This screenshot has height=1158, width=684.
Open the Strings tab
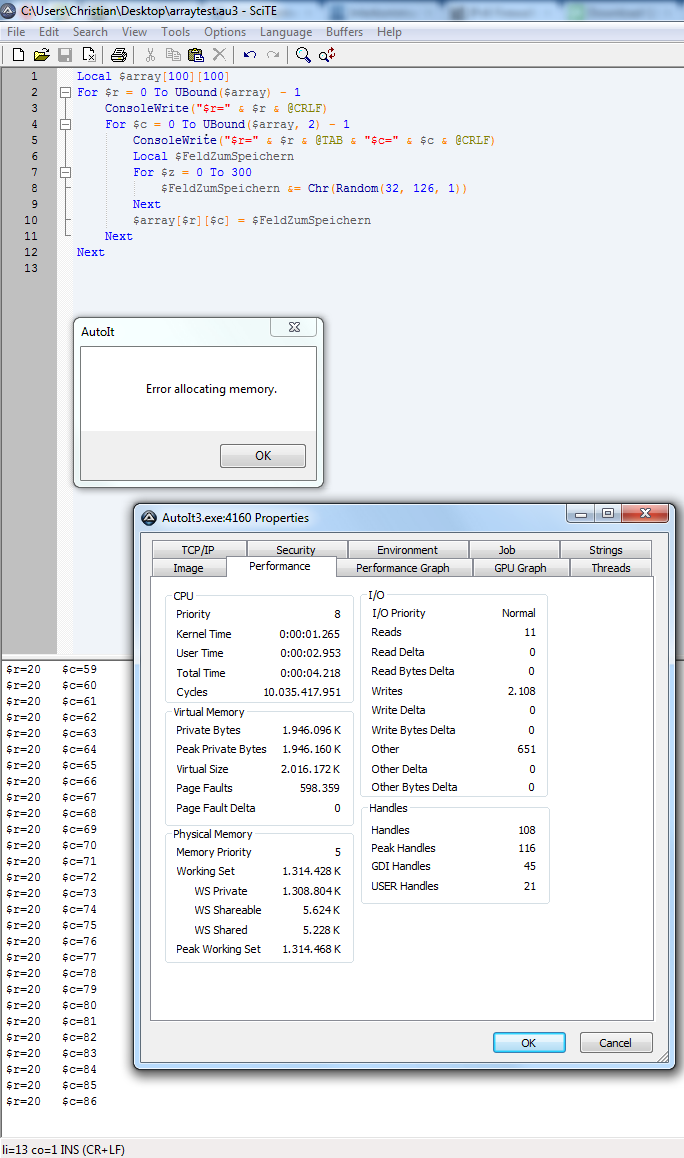click(605, 550)
